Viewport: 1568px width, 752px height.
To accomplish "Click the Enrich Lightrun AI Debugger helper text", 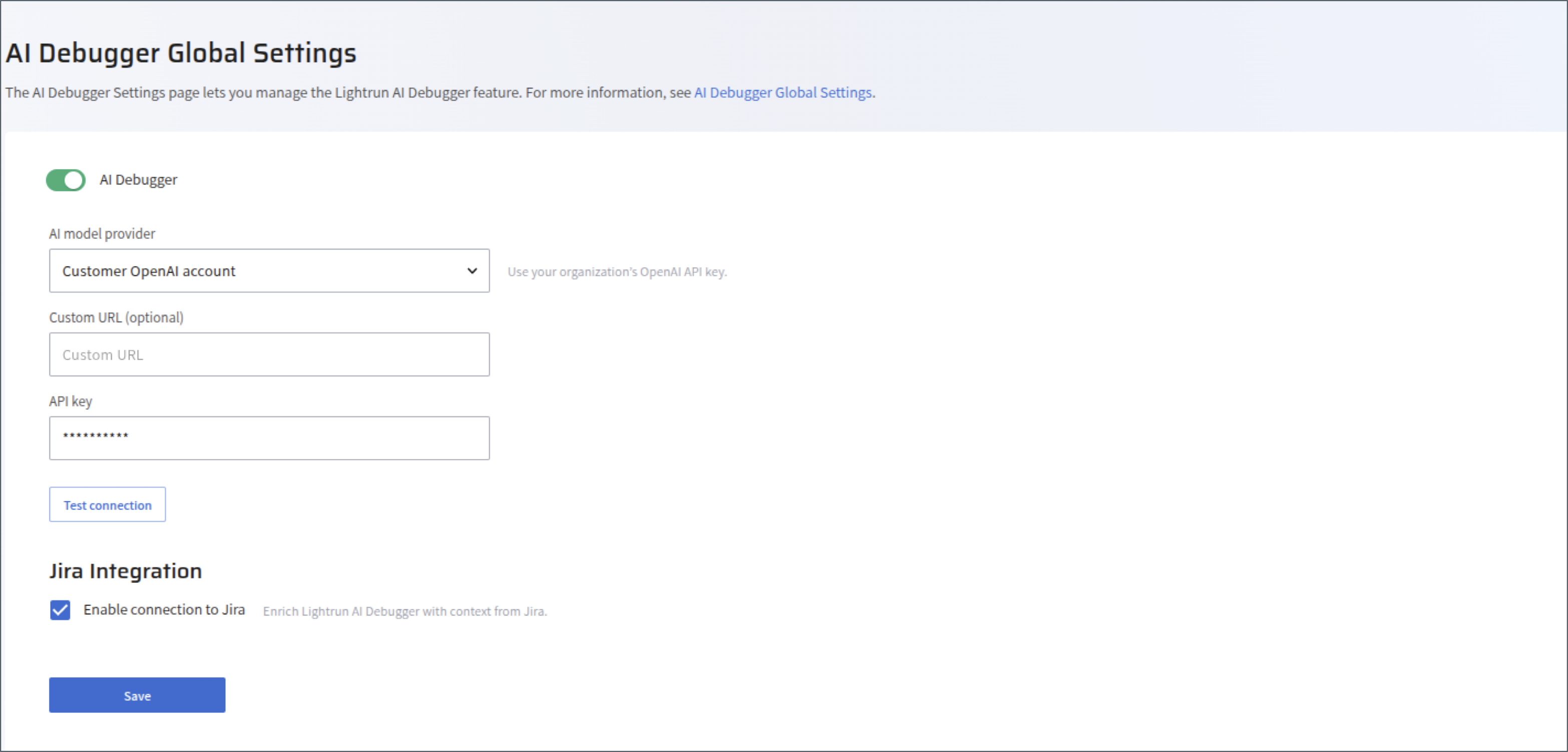I will coord(405,611).
